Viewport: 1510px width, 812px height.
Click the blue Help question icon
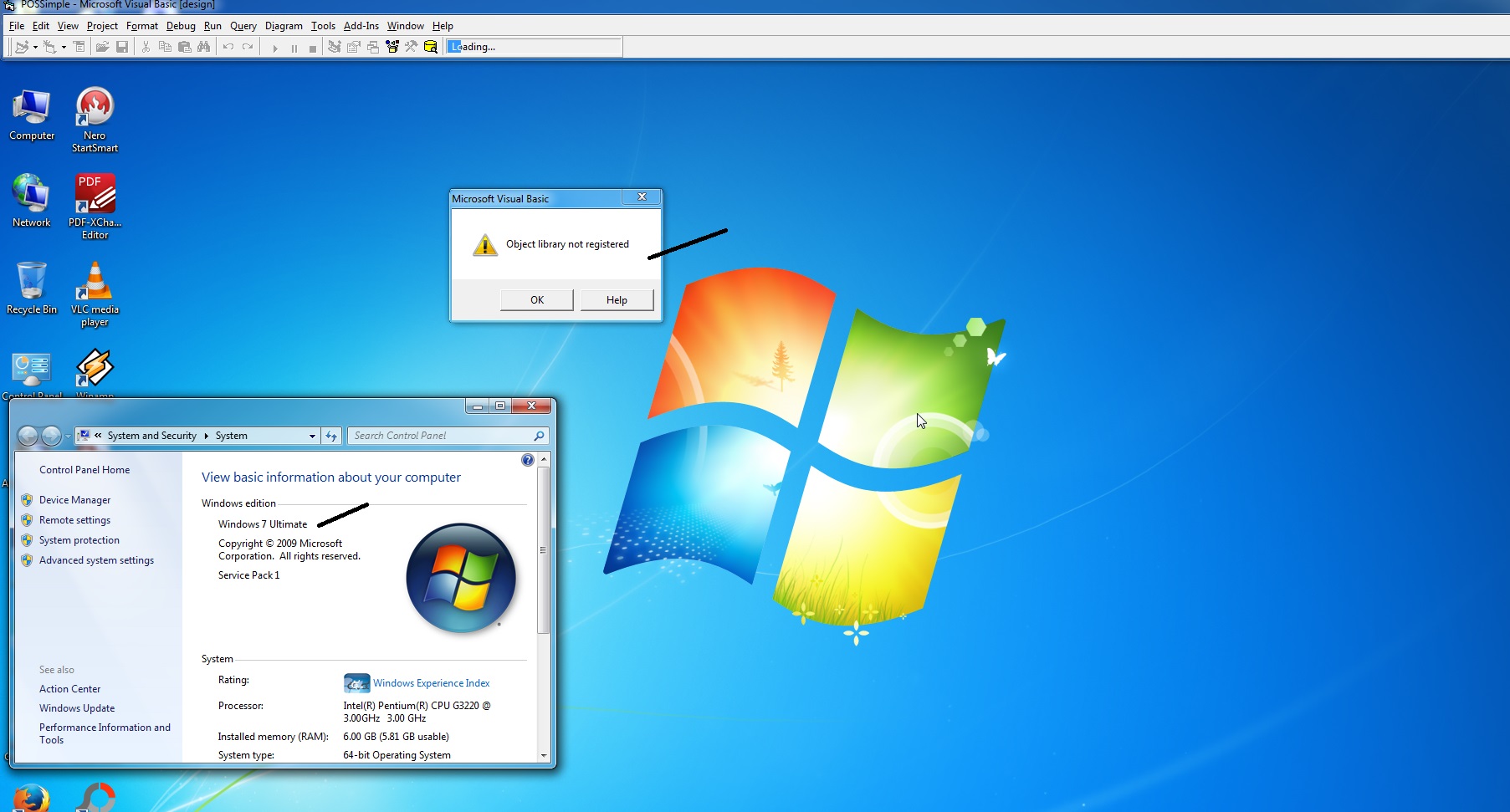pos(527,460)
